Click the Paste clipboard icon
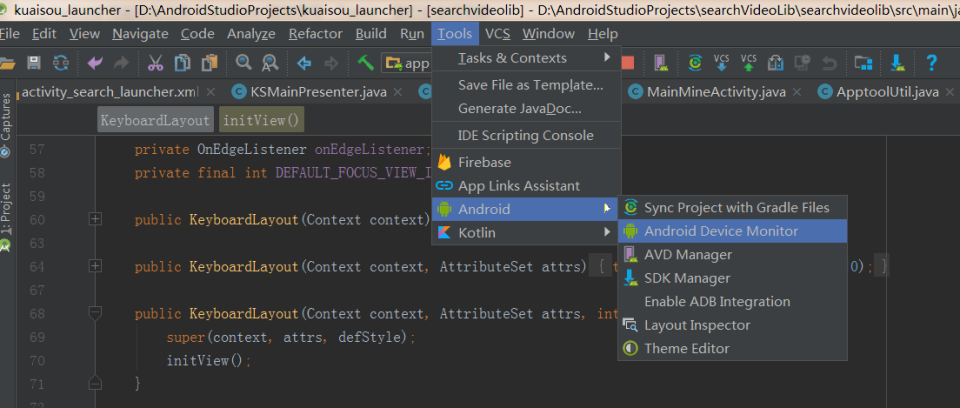 209,62
